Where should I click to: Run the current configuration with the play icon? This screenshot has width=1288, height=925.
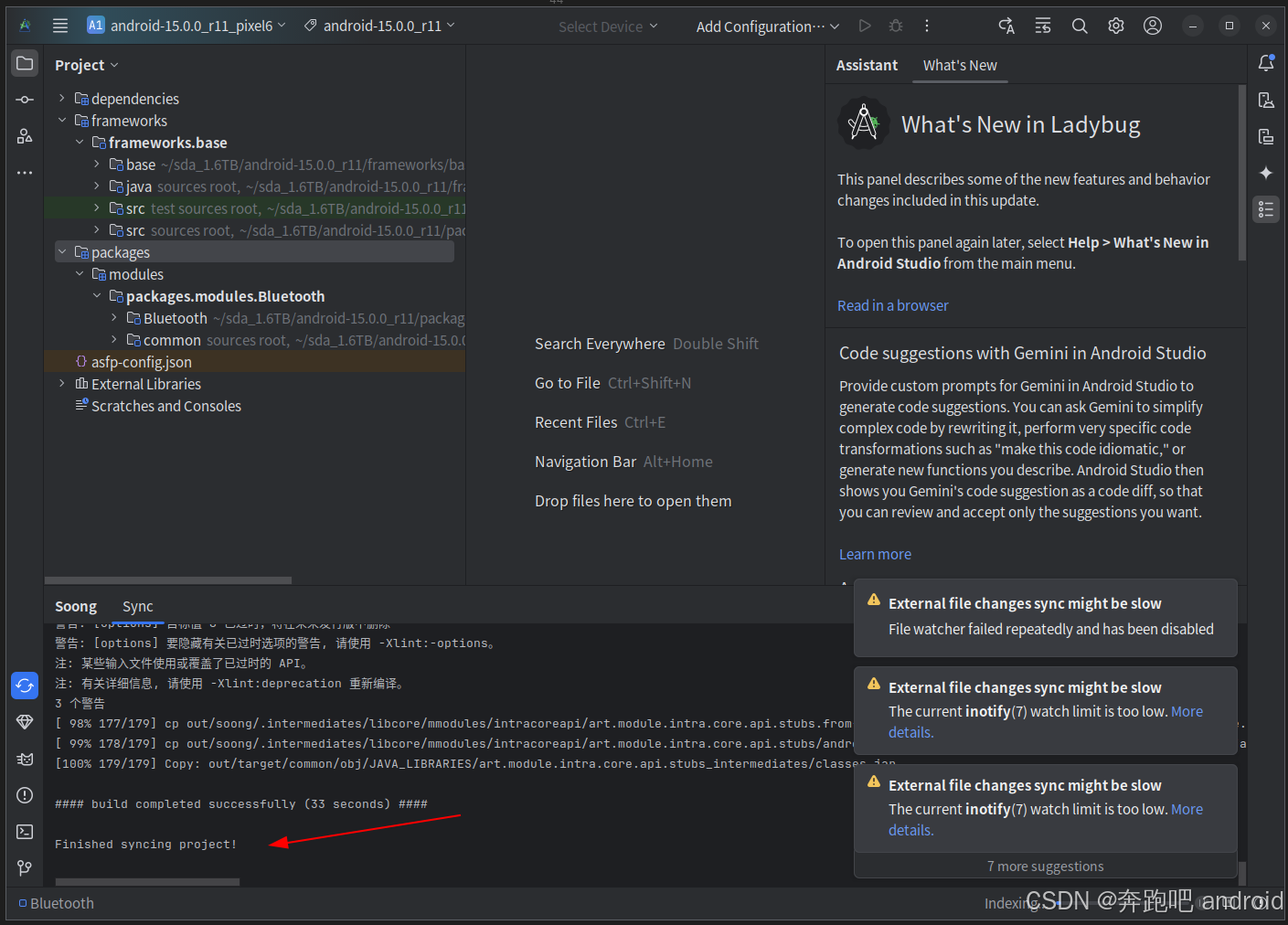(865, 26)
